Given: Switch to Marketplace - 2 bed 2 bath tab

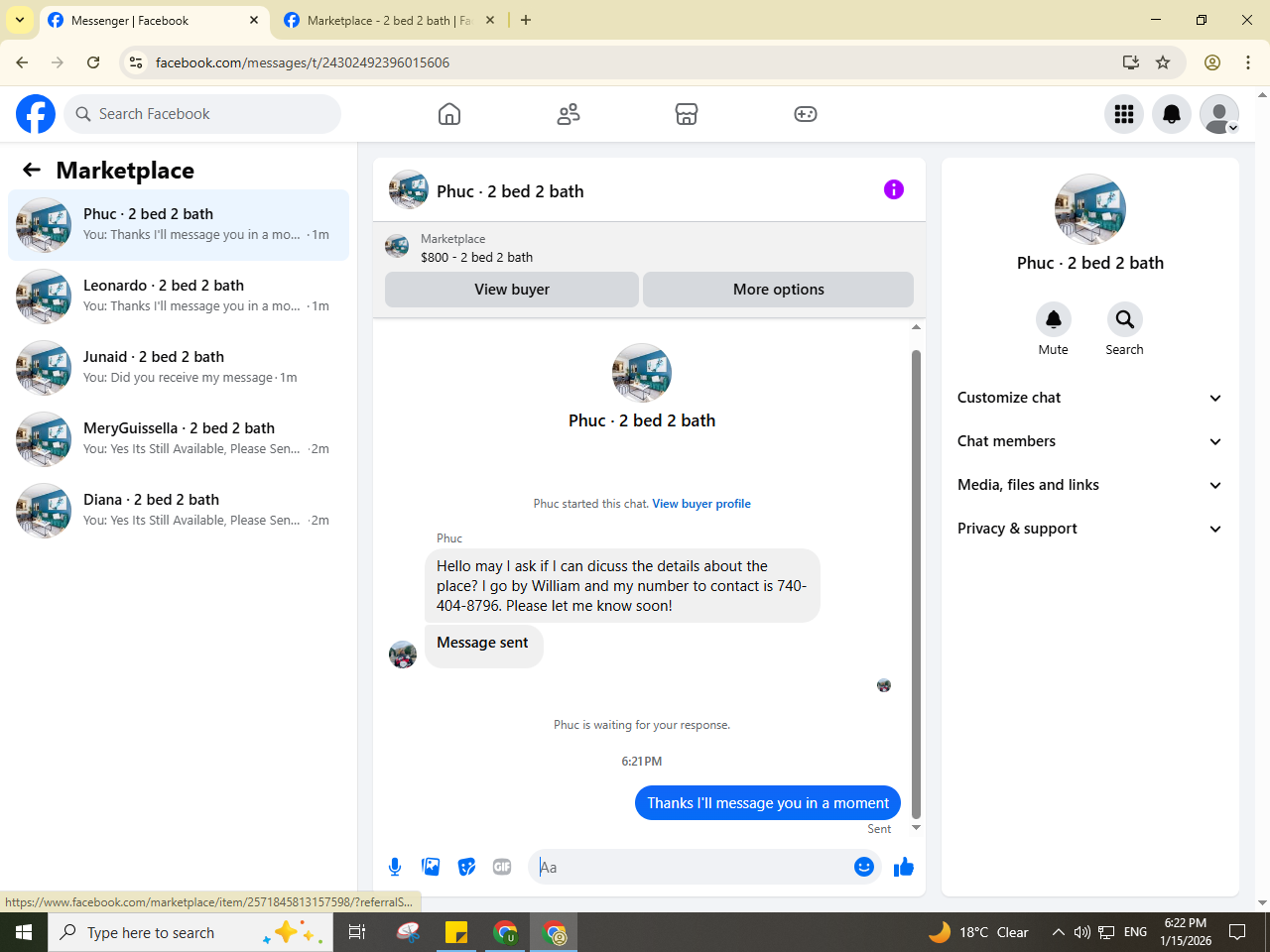Looking at the screenshot, I should (x=390, y=20).
